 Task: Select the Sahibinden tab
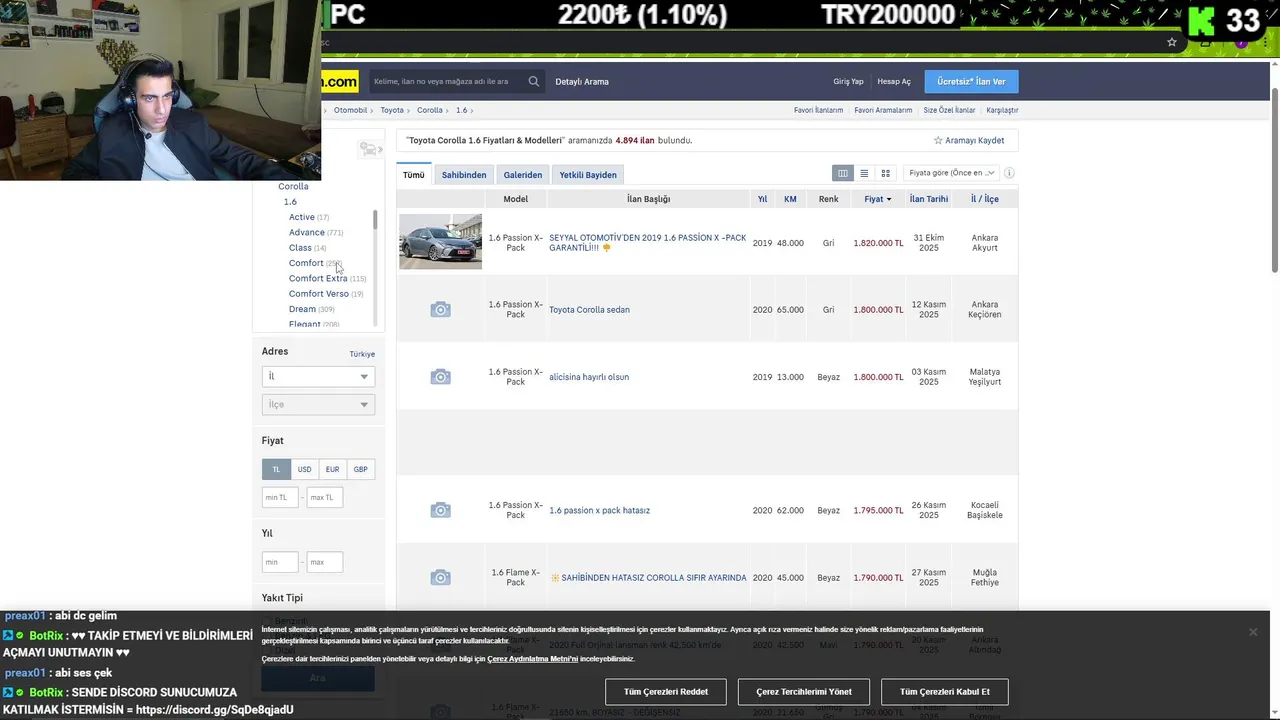pyautogui.click(x=464, y=175)
